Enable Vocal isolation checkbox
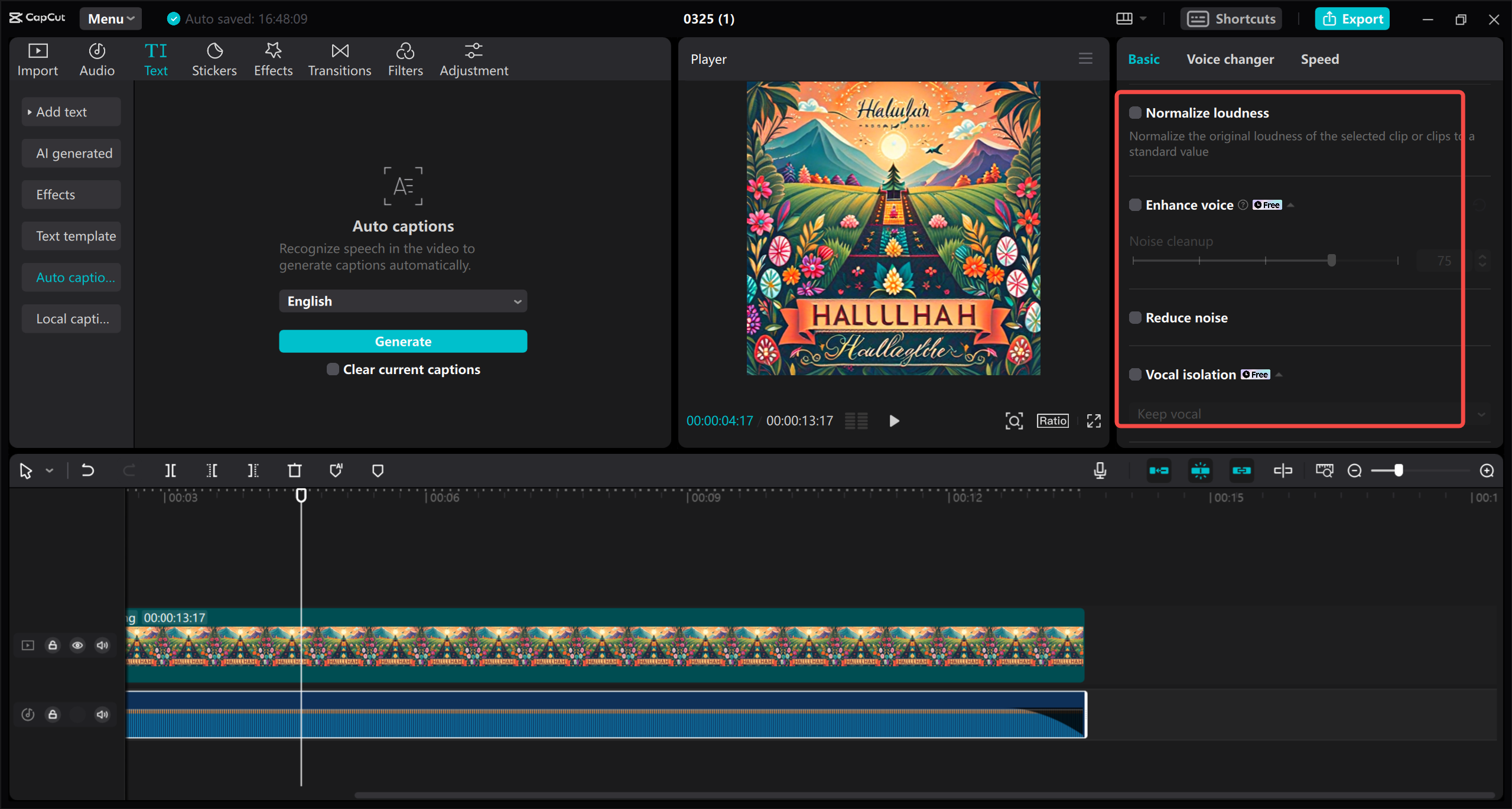The height and width of the screenshot is (809, 1512). pos(1134,375)
